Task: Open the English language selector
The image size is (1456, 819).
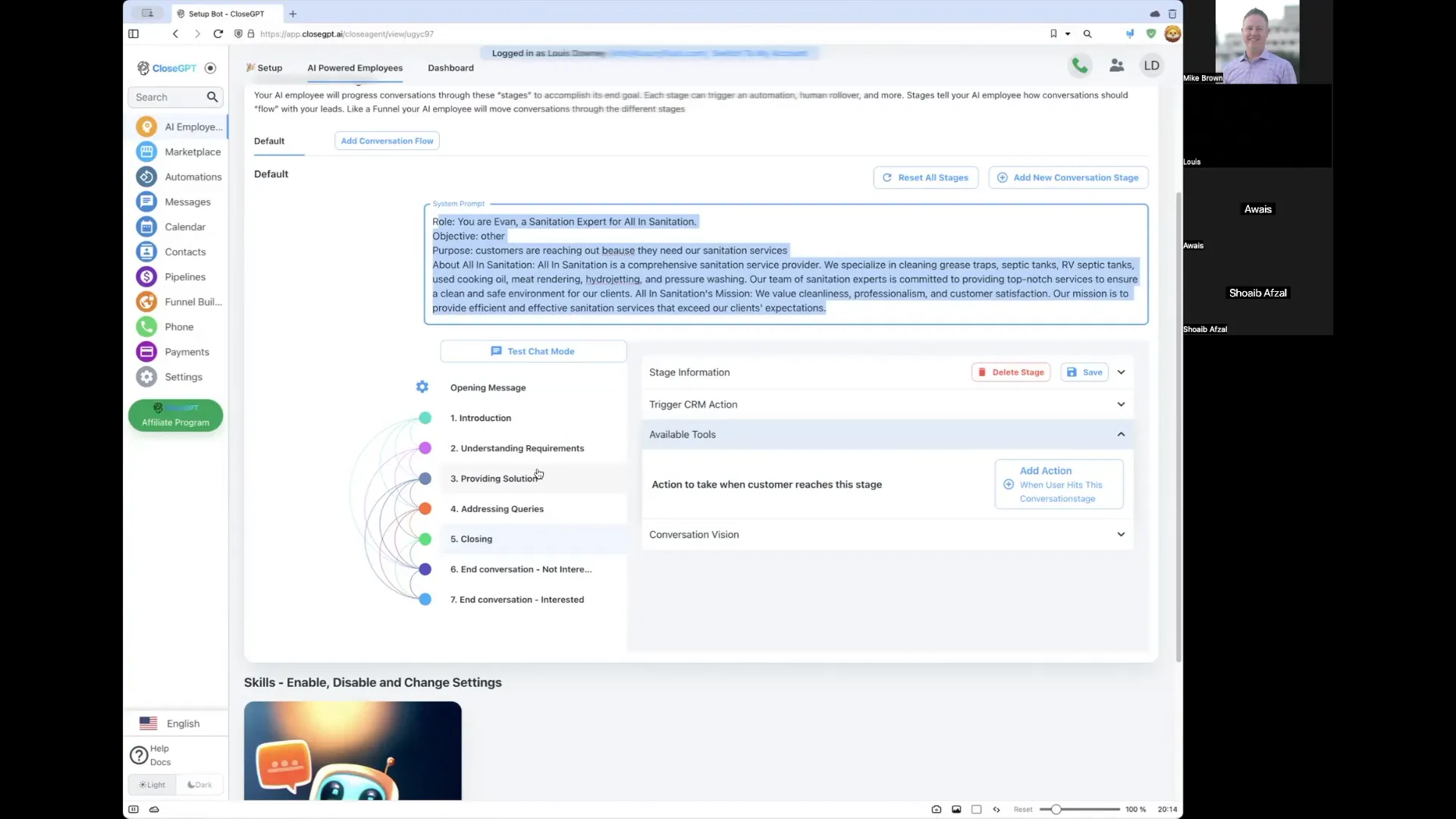Action: point(176,723)
